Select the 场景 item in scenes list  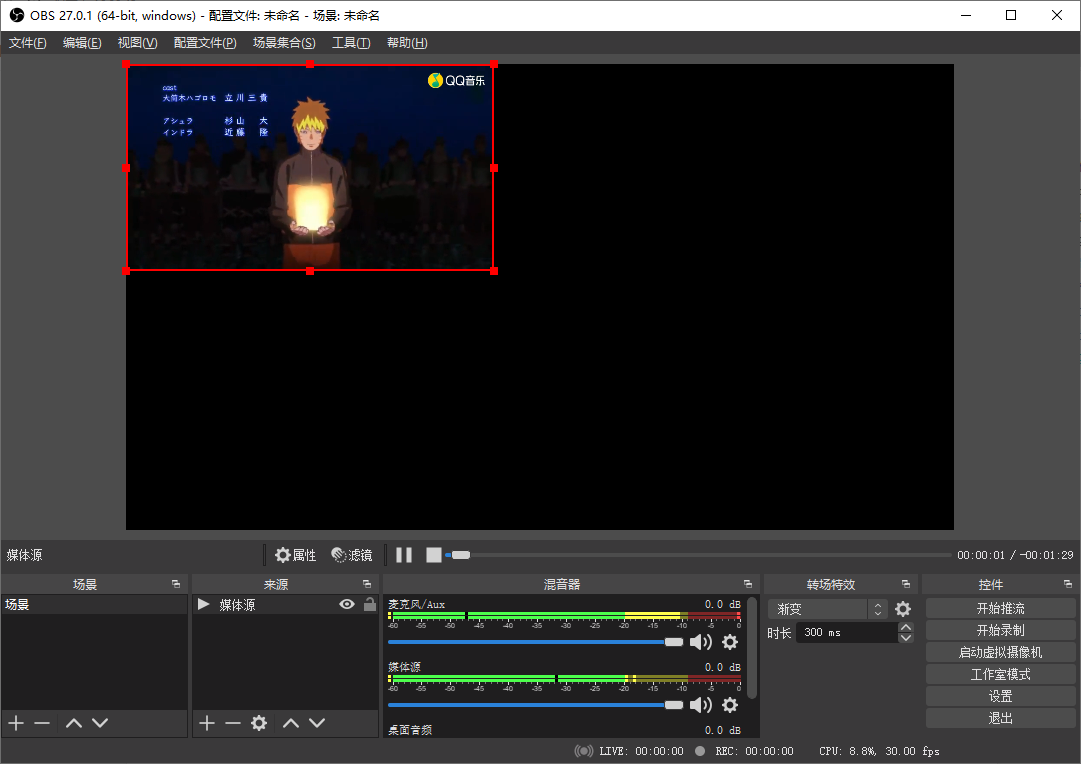pyautogui.click(x=94, y=605)
